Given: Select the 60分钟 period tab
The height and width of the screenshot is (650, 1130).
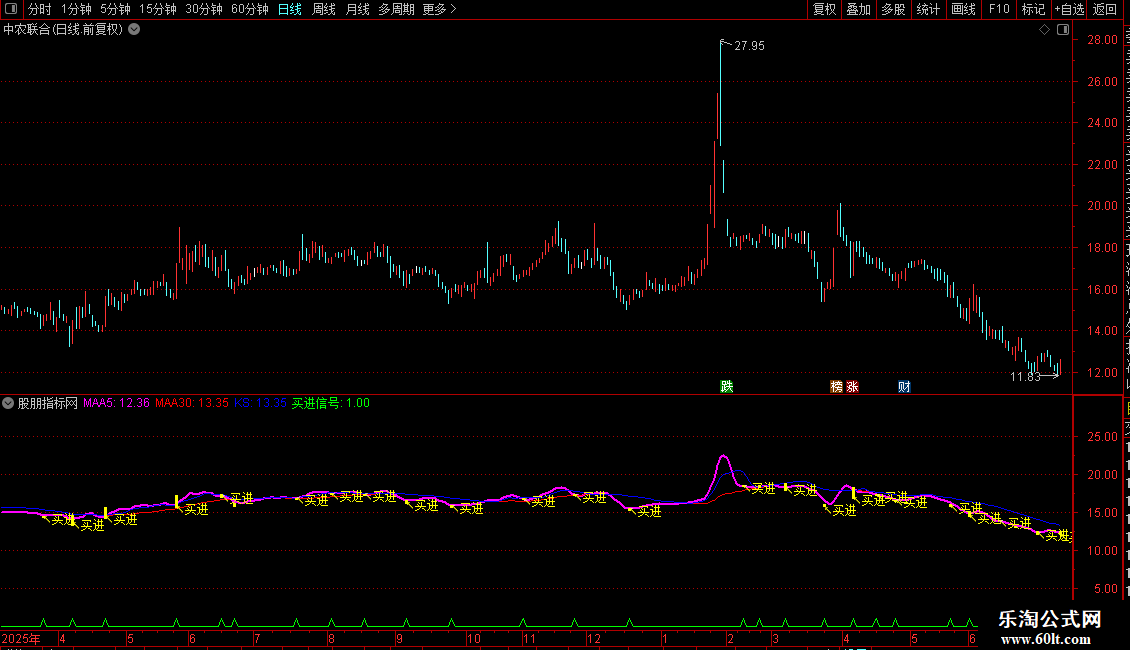Looking at the screenshot, I should [250, 9].
